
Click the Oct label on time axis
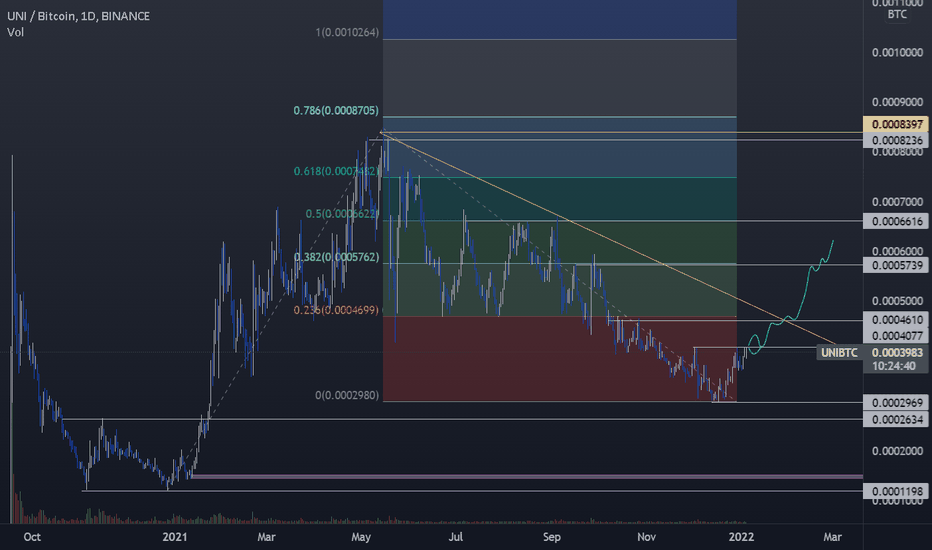pos(32,537)
